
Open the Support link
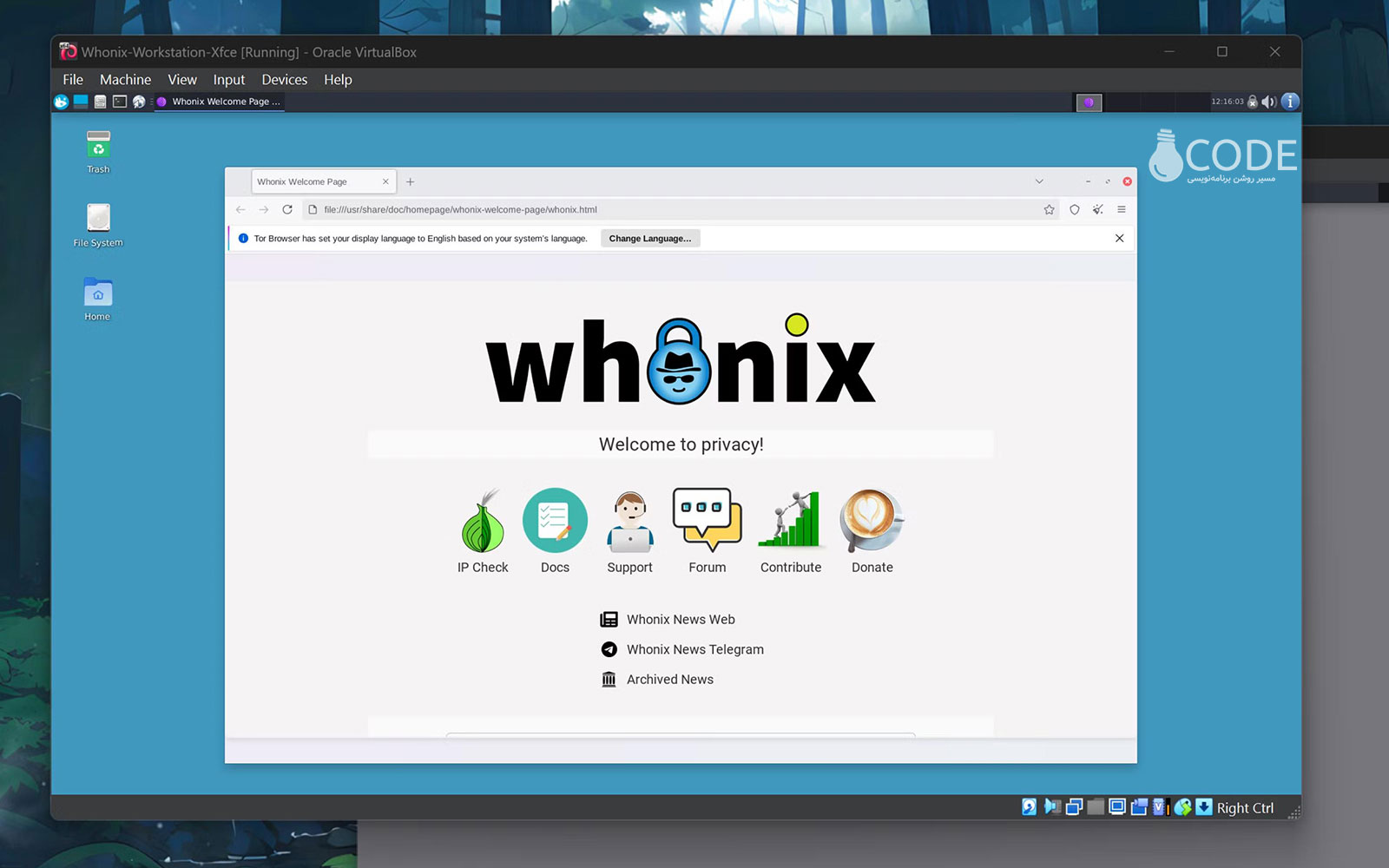pyautogui.click(x=629, y=531)
